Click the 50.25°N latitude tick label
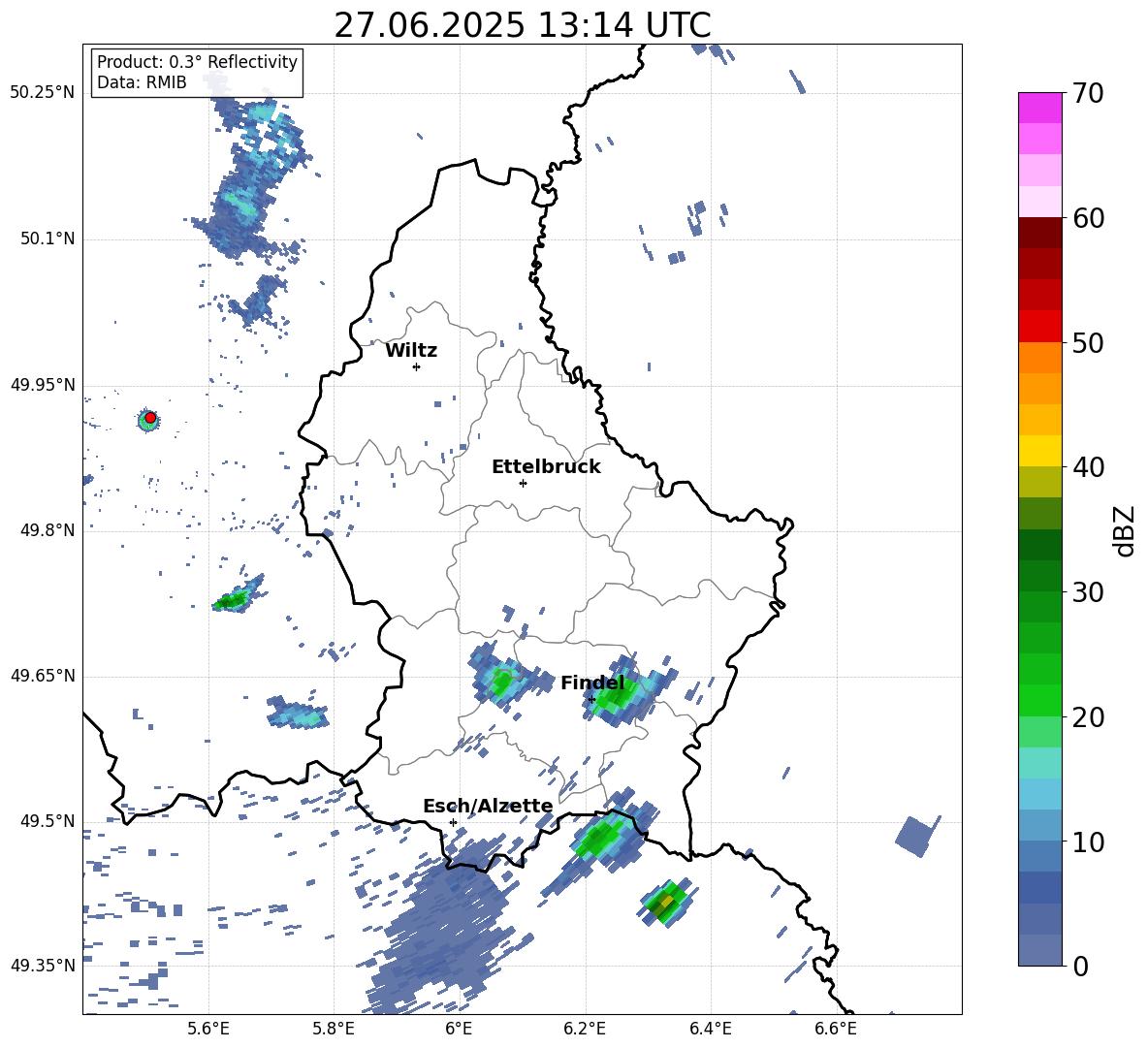Image resolution: width=1148 pixels, height=1048 pixels. (x=43, y=93)
